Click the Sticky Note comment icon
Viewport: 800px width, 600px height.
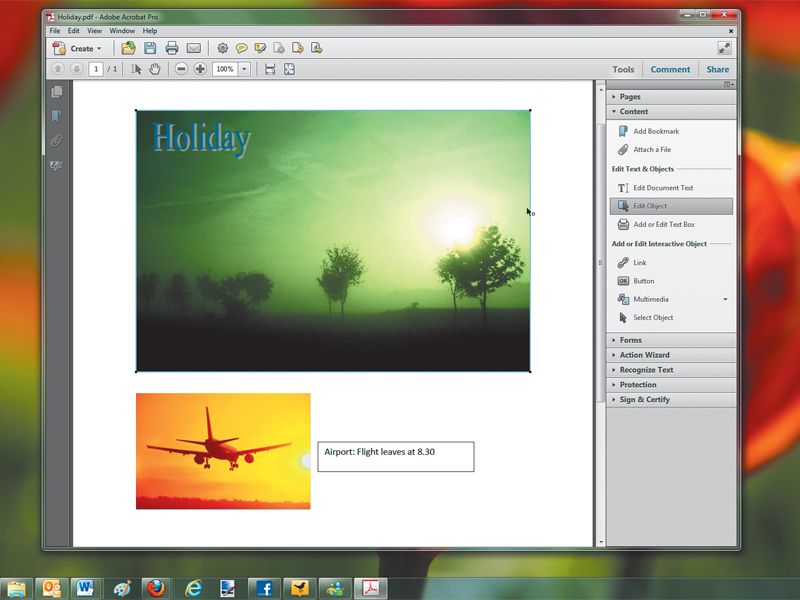pyautogui.click(x=241, y=48)
